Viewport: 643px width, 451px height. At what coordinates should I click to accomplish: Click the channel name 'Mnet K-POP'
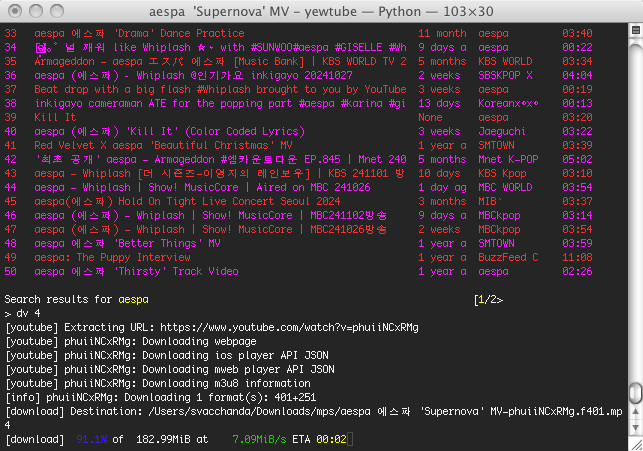[508, 159]
